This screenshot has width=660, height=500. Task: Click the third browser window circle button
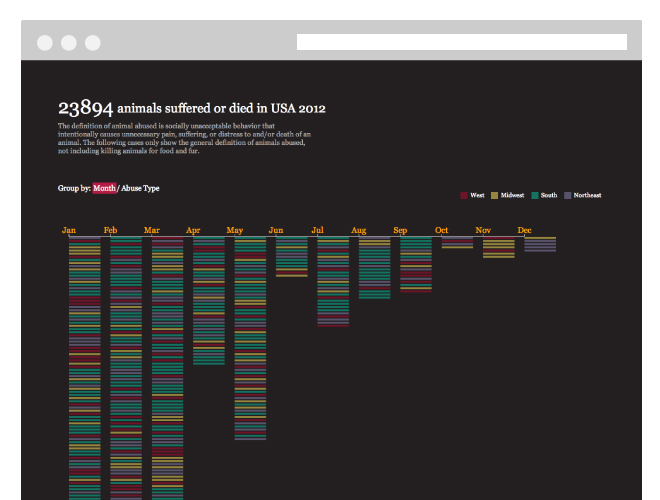coord(93,43)
